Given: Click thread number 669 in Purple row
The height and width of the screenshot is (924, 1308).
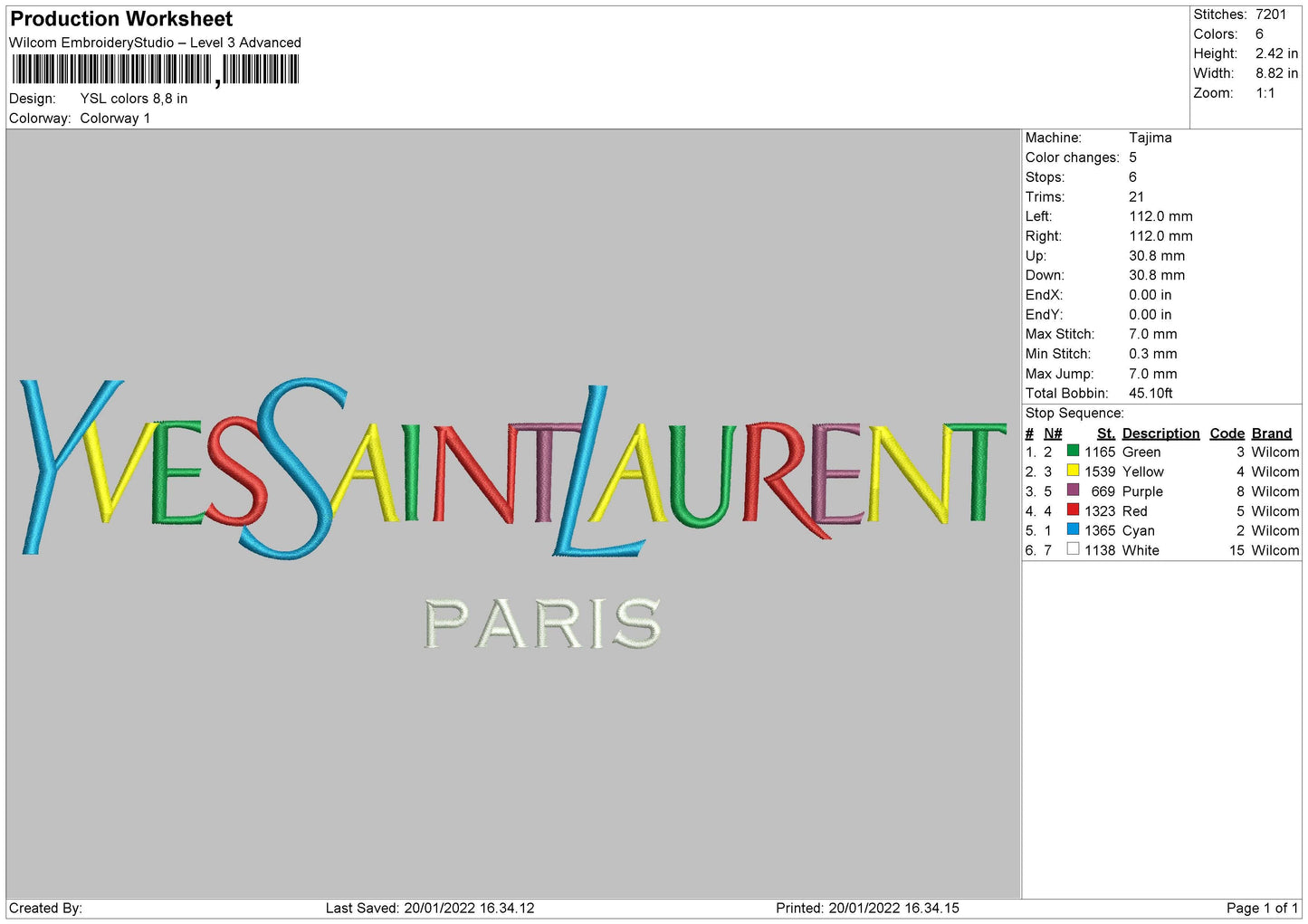Looking at the screenshot, I should click(x=1103, y=491).
